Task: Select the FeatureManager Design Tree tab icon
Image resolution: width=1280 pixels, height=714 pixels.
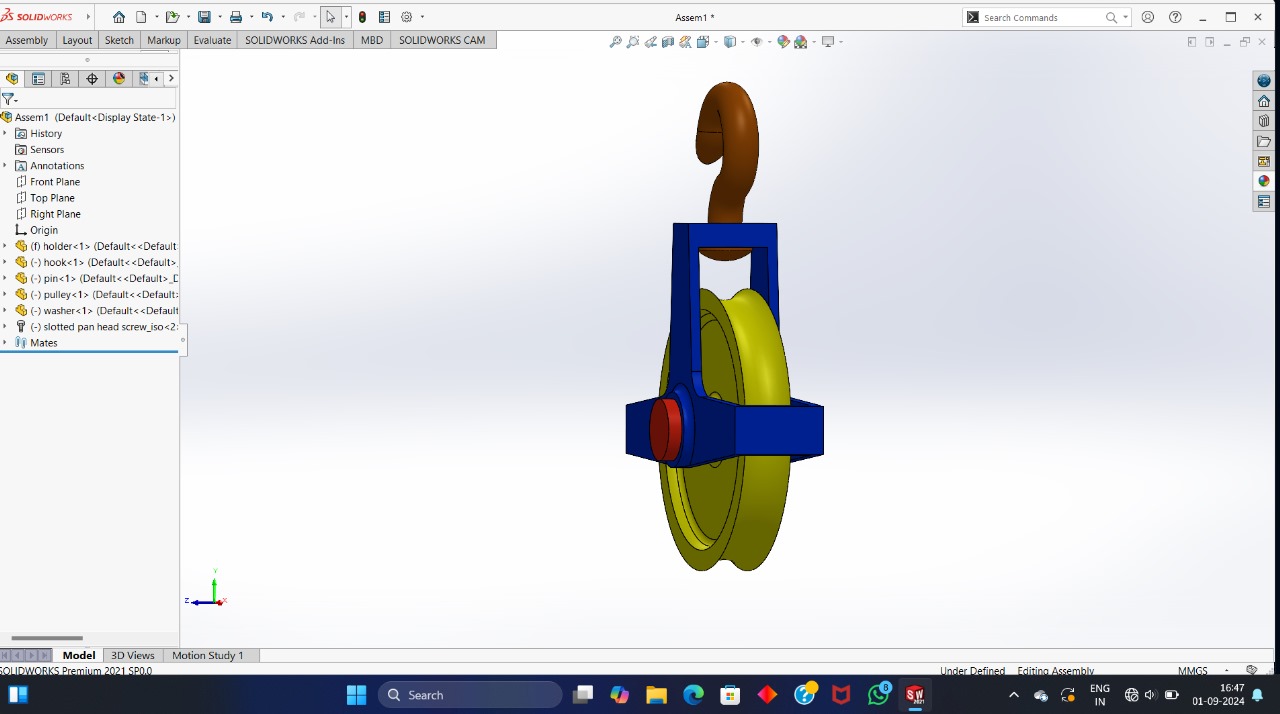Action: coord(12,78)
